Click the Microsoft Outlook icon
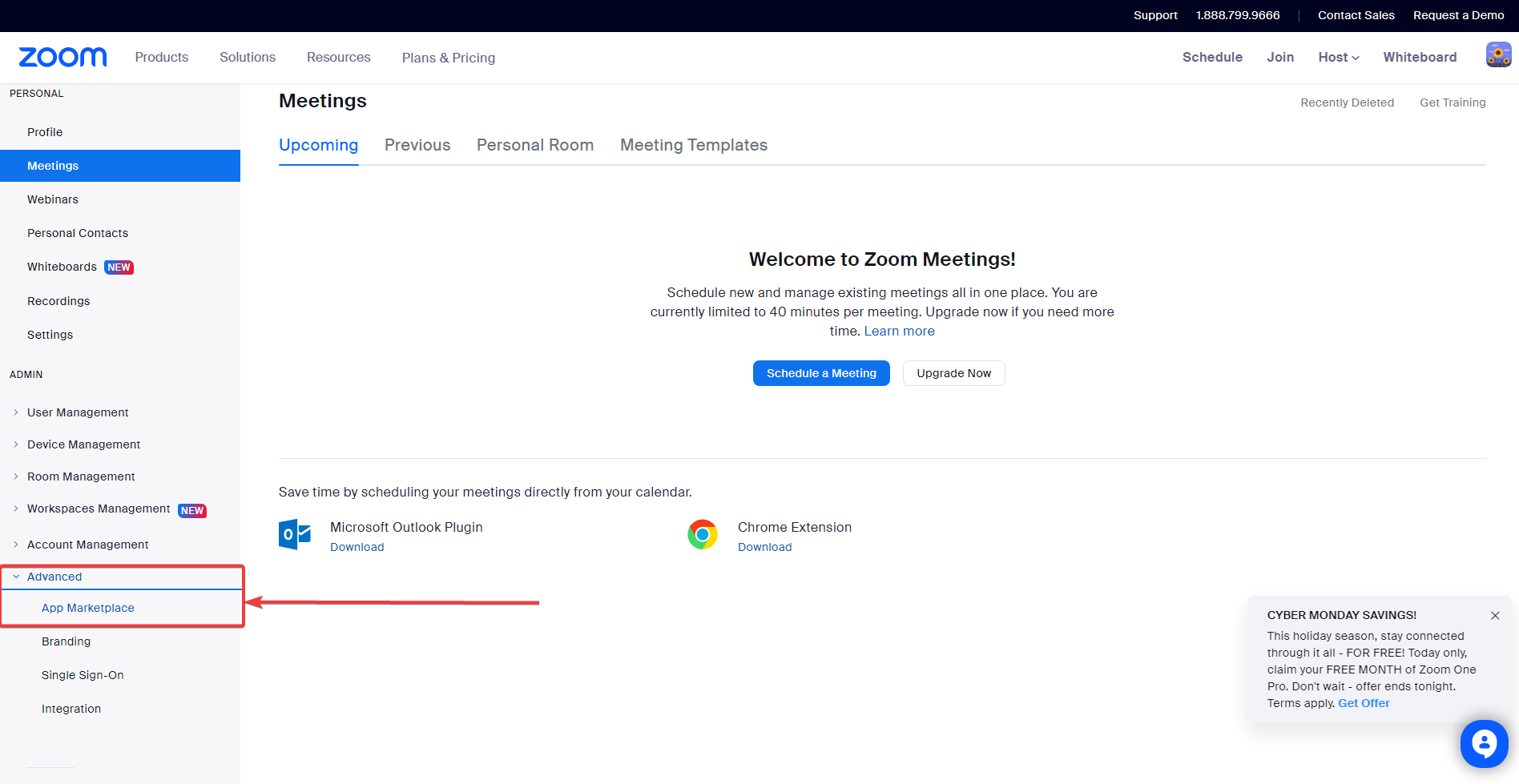Viewport: 1519px width, 784px height. coord(295,534)
